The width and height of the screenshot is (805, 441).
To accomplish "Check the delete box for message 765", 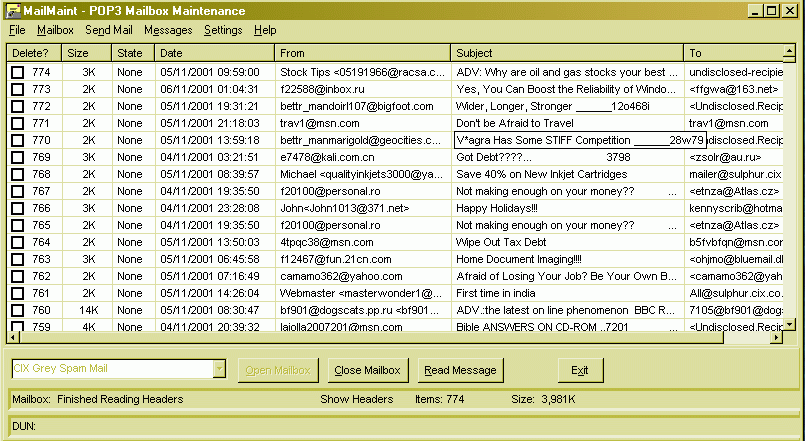I will tap(18, 225).
